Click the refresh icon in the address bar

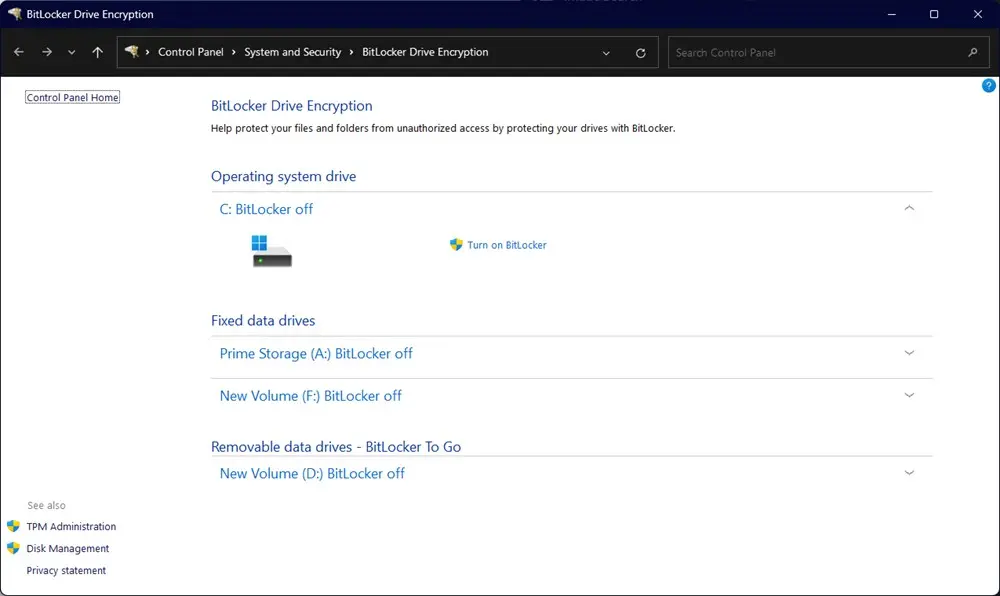(x=640, y=52)
